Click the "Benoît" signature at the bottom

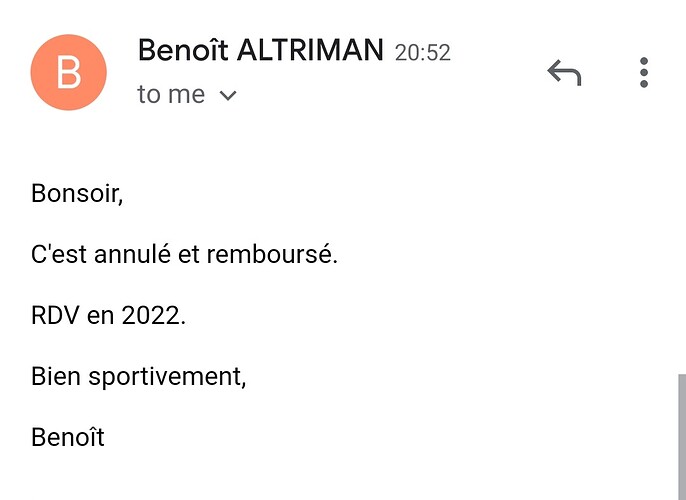tap(68, 437)
